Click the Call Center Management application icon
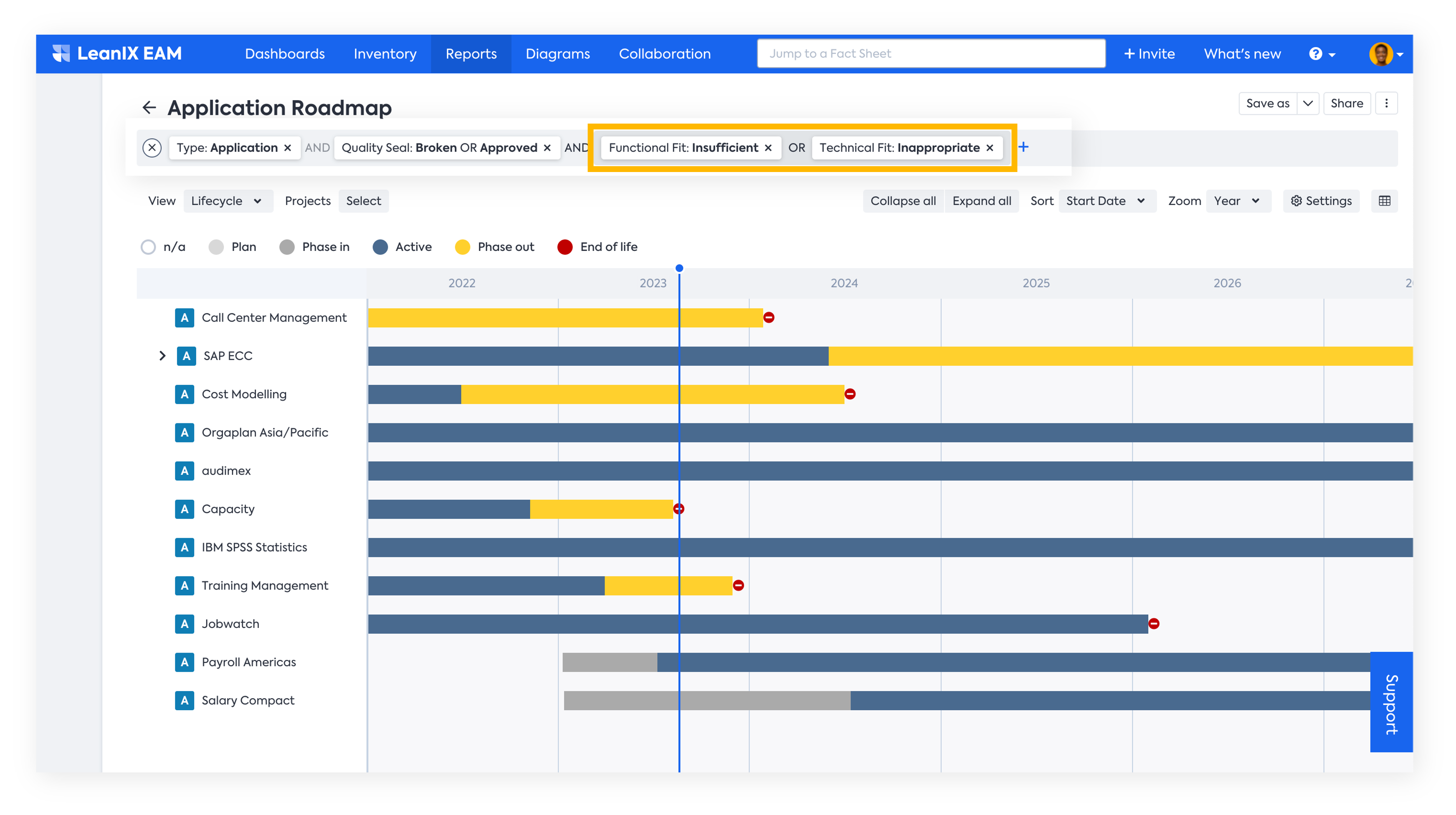 pyautogui.click(x=184, y=318)
